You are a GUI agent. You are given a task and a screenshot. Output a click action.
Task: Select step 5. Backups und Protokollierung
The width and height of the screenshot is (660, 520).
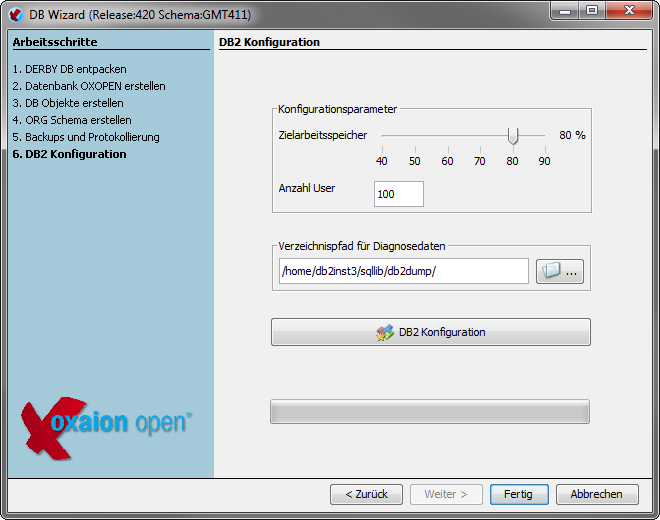(86, 137)
